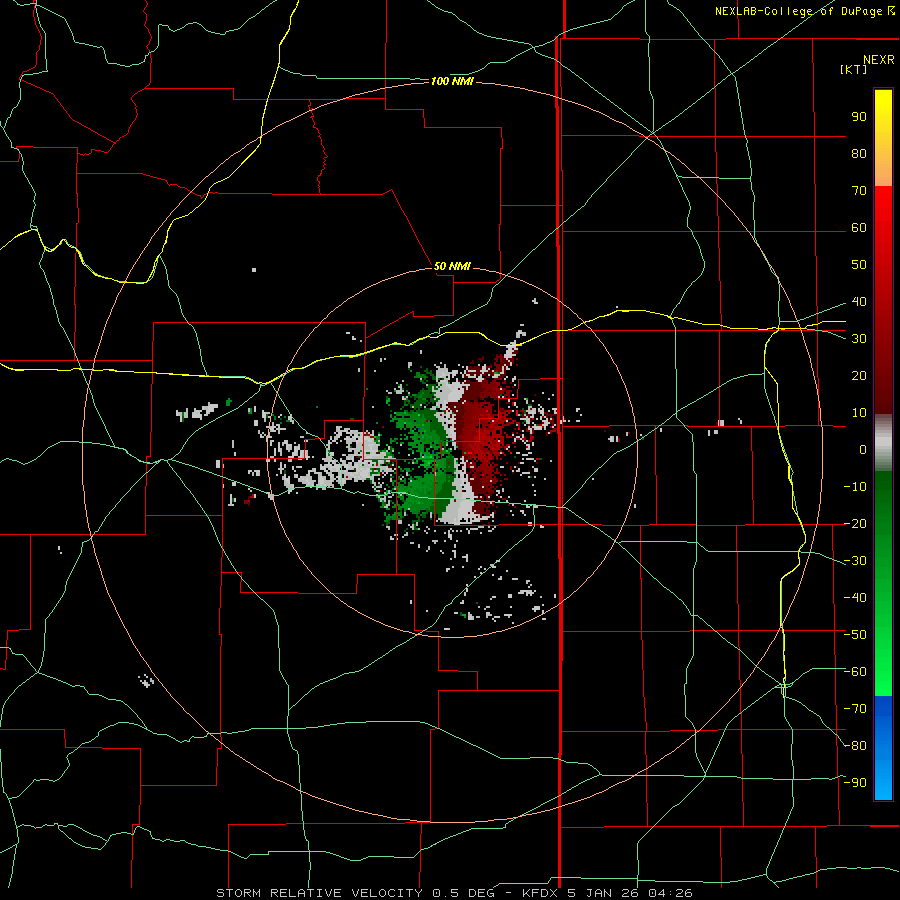Click the NEXR label at the top right
Viewport: 900px width, 900px height.
[879, 60]
